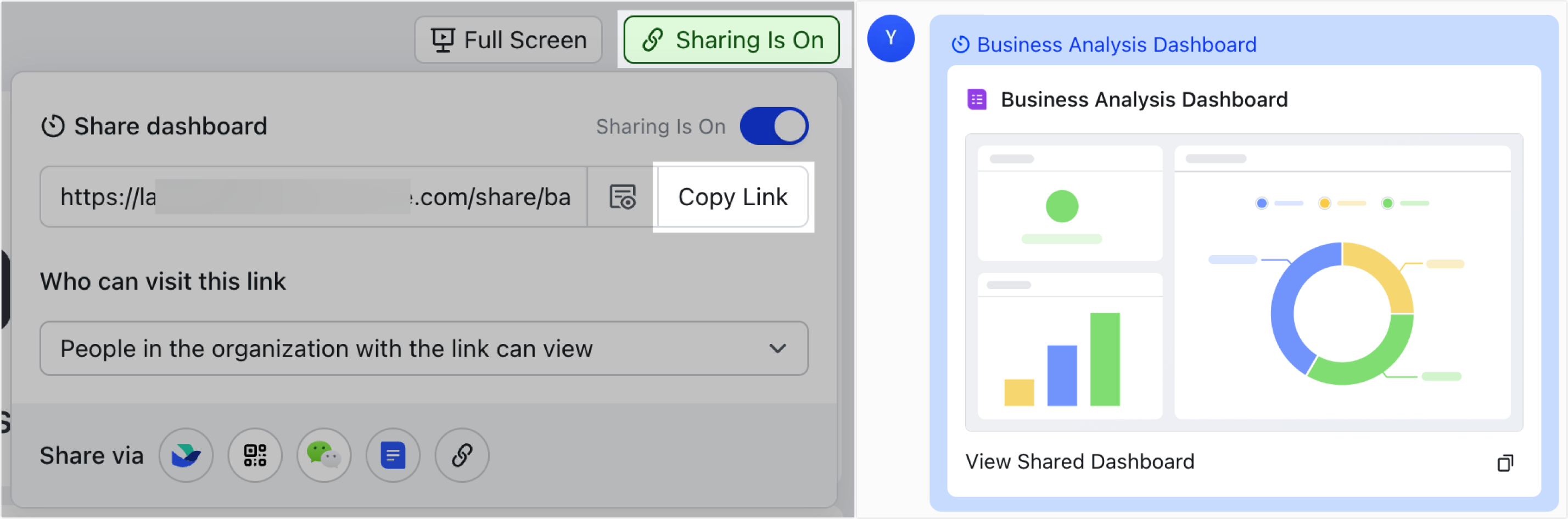The width and height of the screenshot is (1568, 519).
Task: Click View Shared Dashboard
Action: click(1080, 462)
